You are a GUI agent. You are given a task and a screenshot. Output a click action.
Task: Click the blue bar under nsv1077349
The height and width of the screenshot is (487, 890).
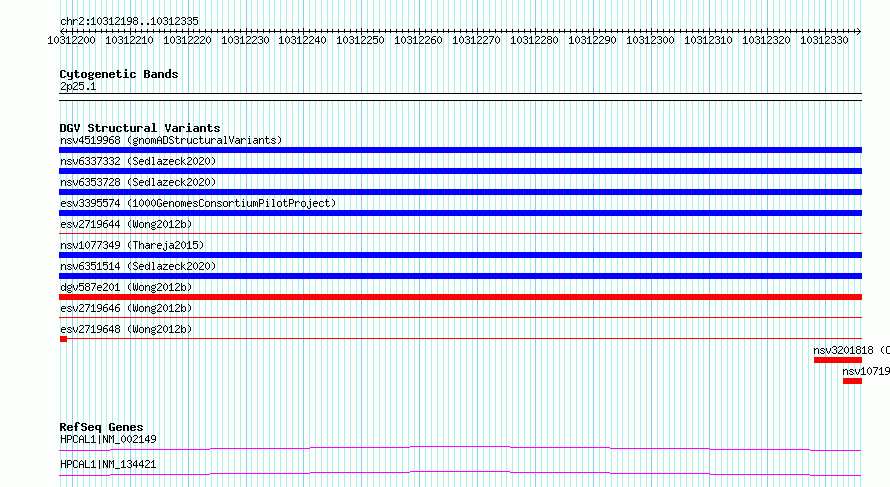(x=460, y=255)
